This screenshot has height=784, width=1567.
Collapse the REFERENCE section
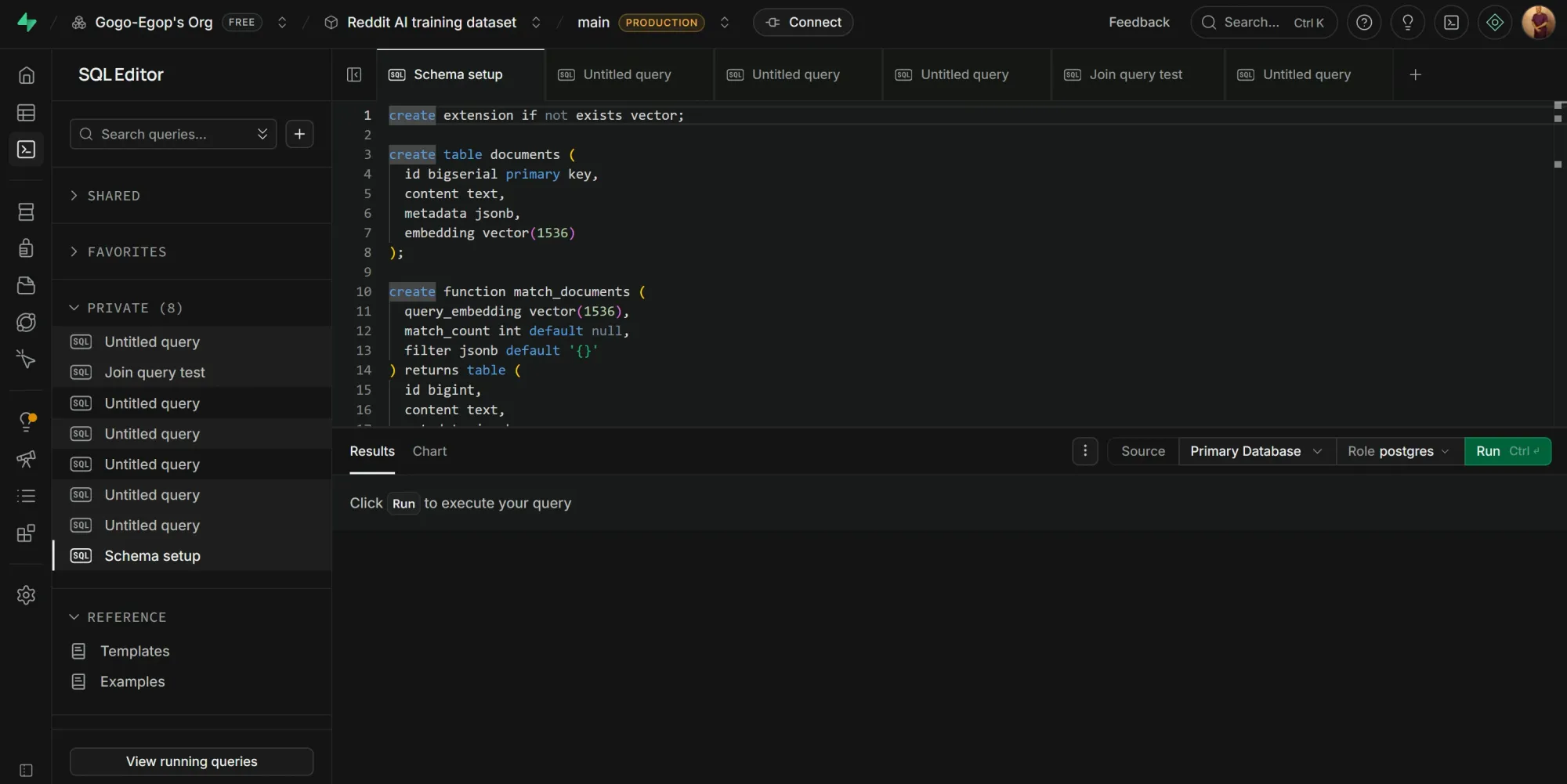(191, 617)
